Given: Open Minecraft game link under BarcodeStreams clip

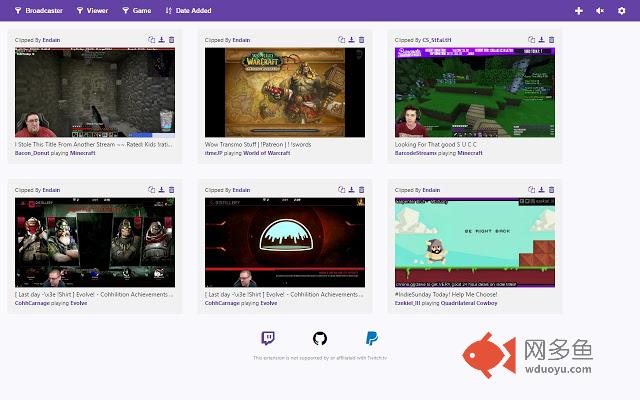Looking at the screenshot, I should pos(470,153).
